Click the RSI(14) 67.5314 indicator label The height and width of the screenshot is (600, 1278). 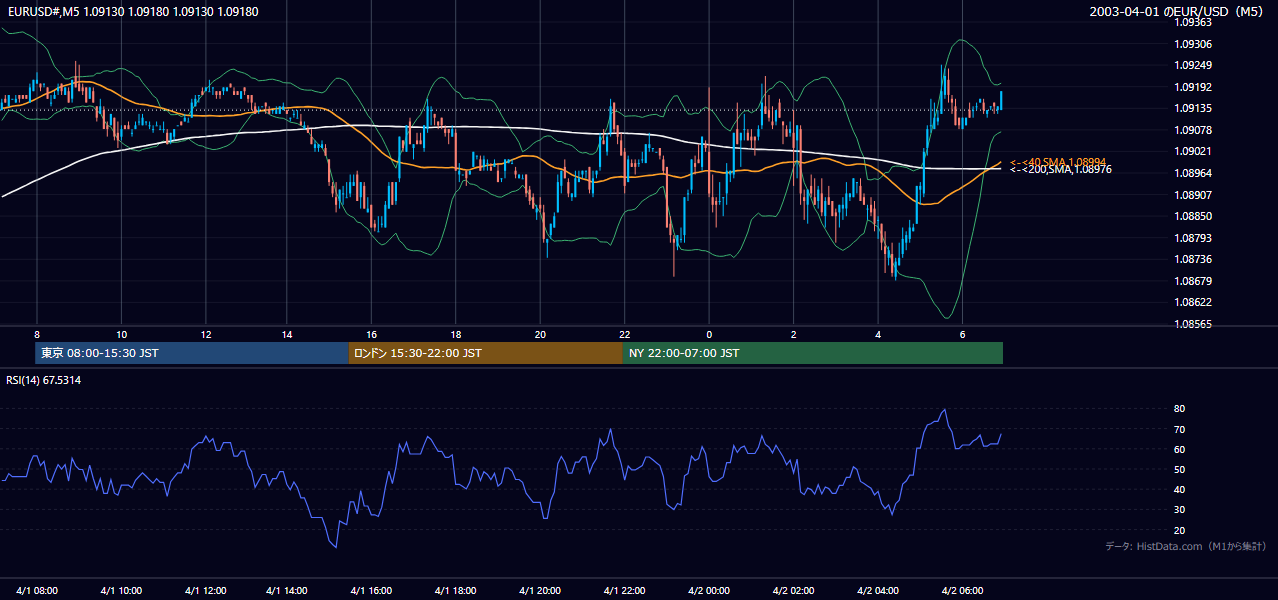click(43, 380)
